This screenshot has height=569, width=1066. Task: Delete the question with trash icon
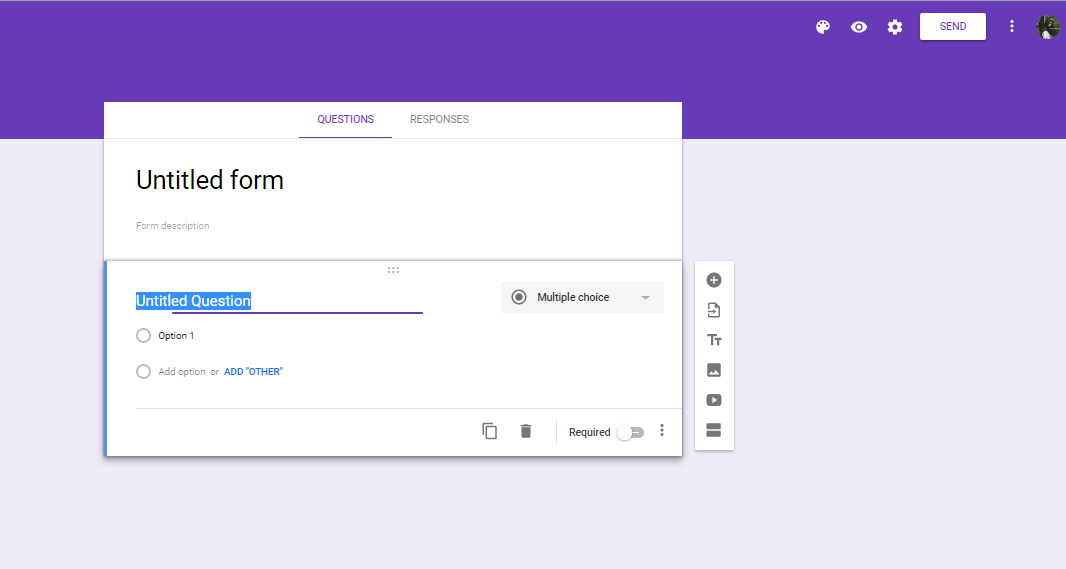point(526,431)
